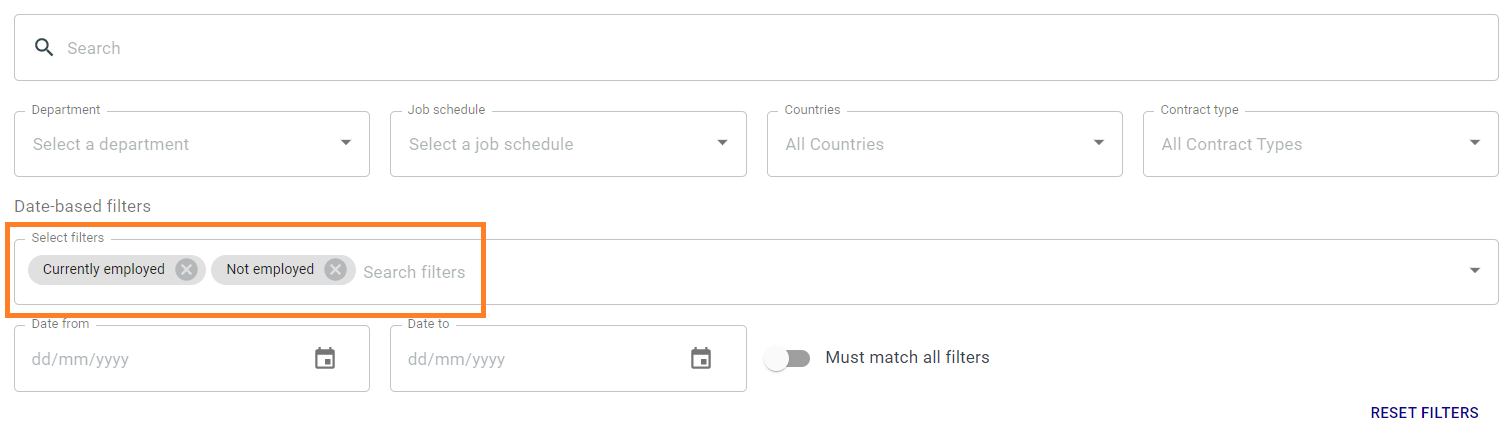Click the Must match all filters label

(907, 357)
